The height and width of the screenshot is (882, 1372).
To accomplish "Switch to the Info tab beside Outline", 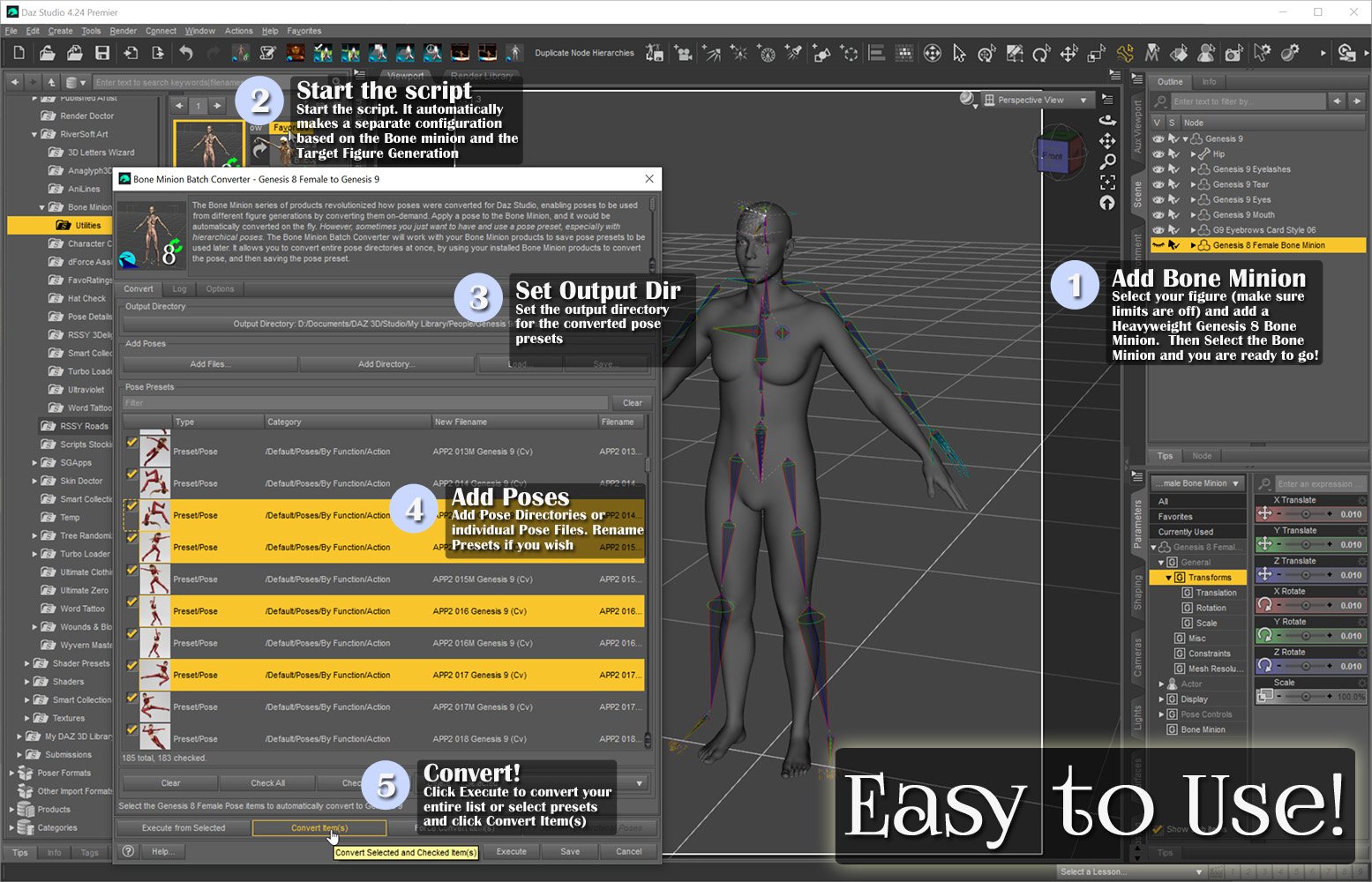I will point(1209,81).
